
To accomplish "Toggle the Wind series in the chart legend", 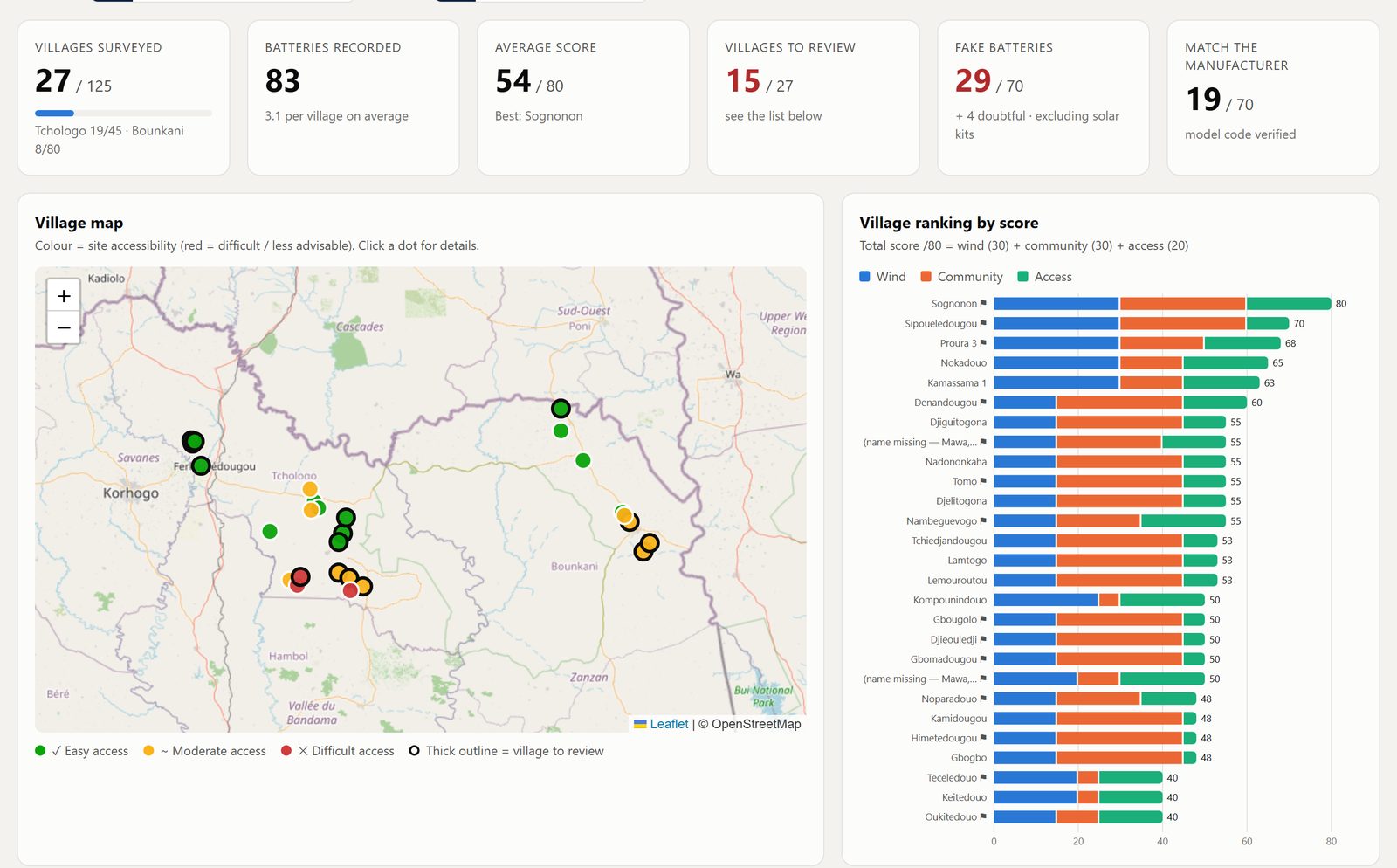I will [x=883, y=277].
